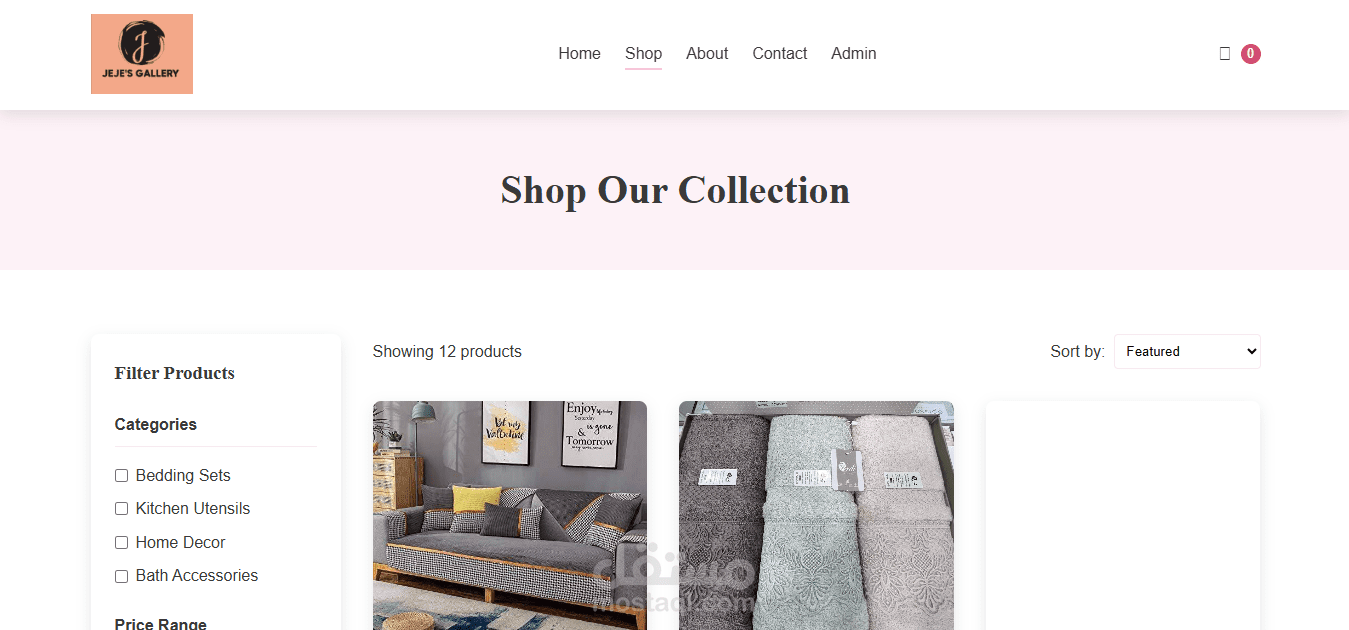Open the shopping cart icon
The height and width of the screenshot is (630, 1349).
(x=1225, y=54)
